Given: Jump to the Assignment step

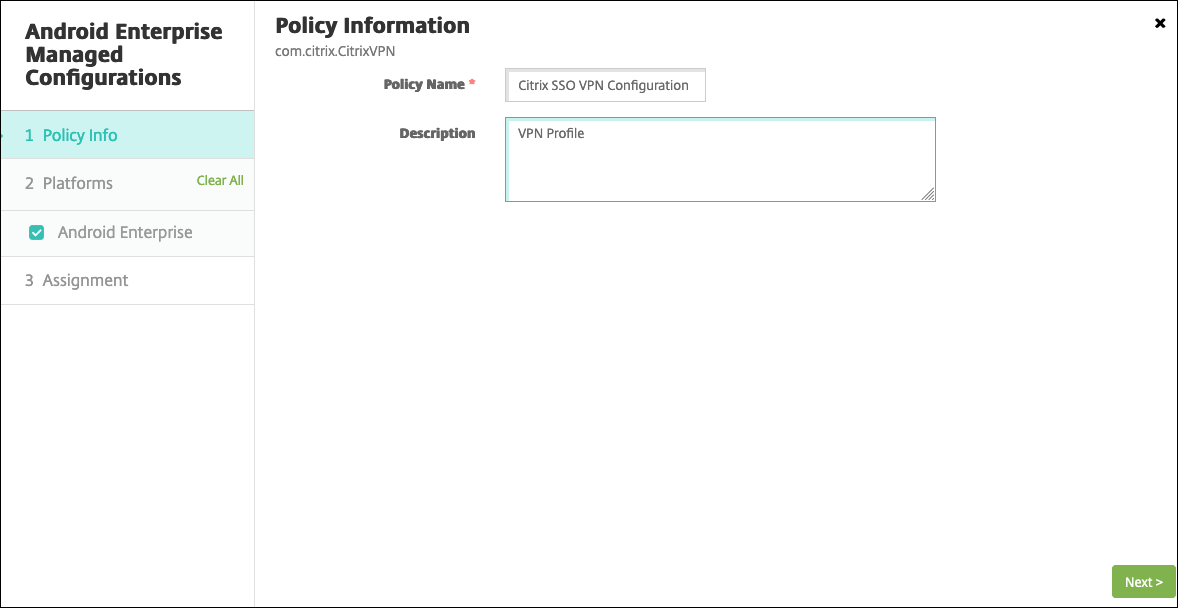Looking at the screenshot, I should click(127, 280).
